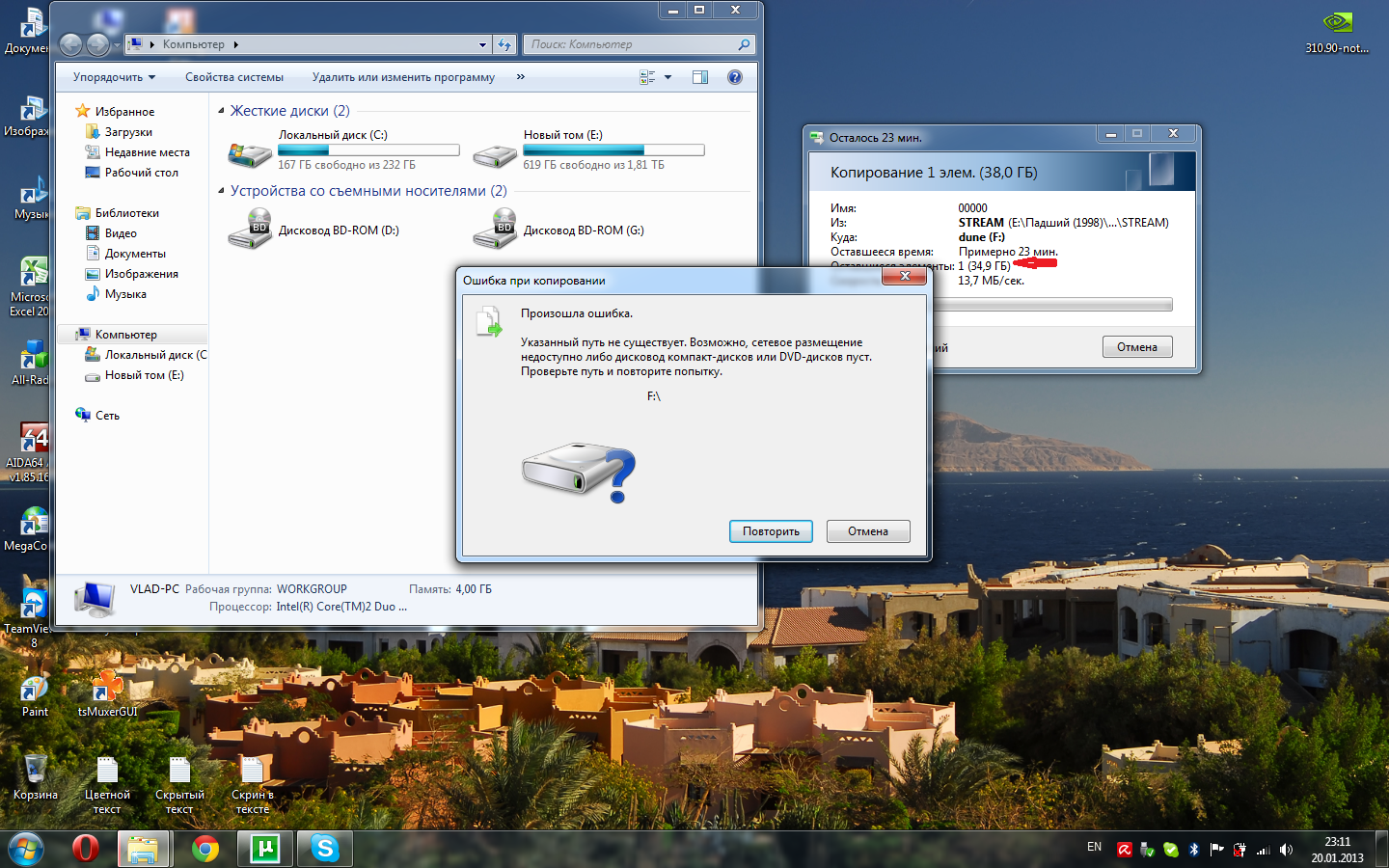
Task: Click the copy progress bar
Action: [x=1052, y=305]
